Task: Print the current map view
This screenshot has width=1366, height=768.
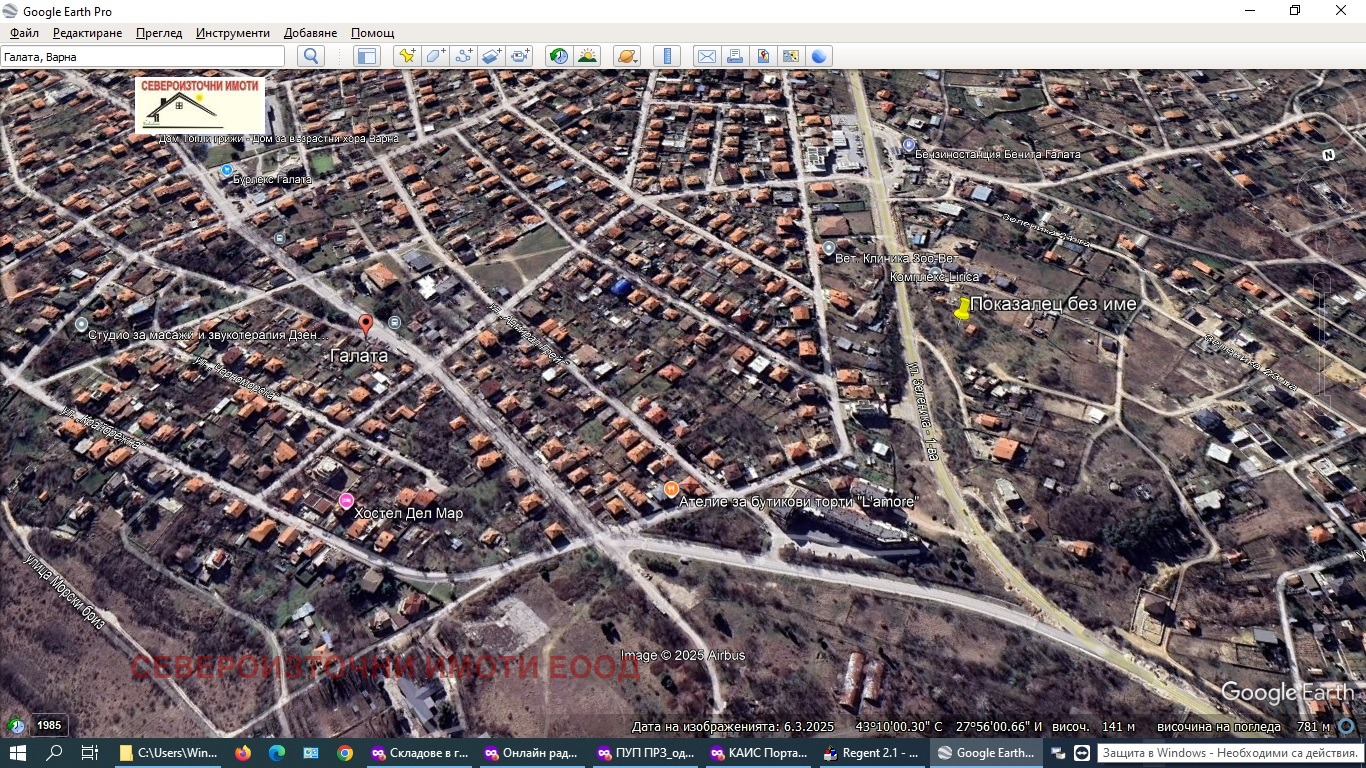Action: (735, 56)
